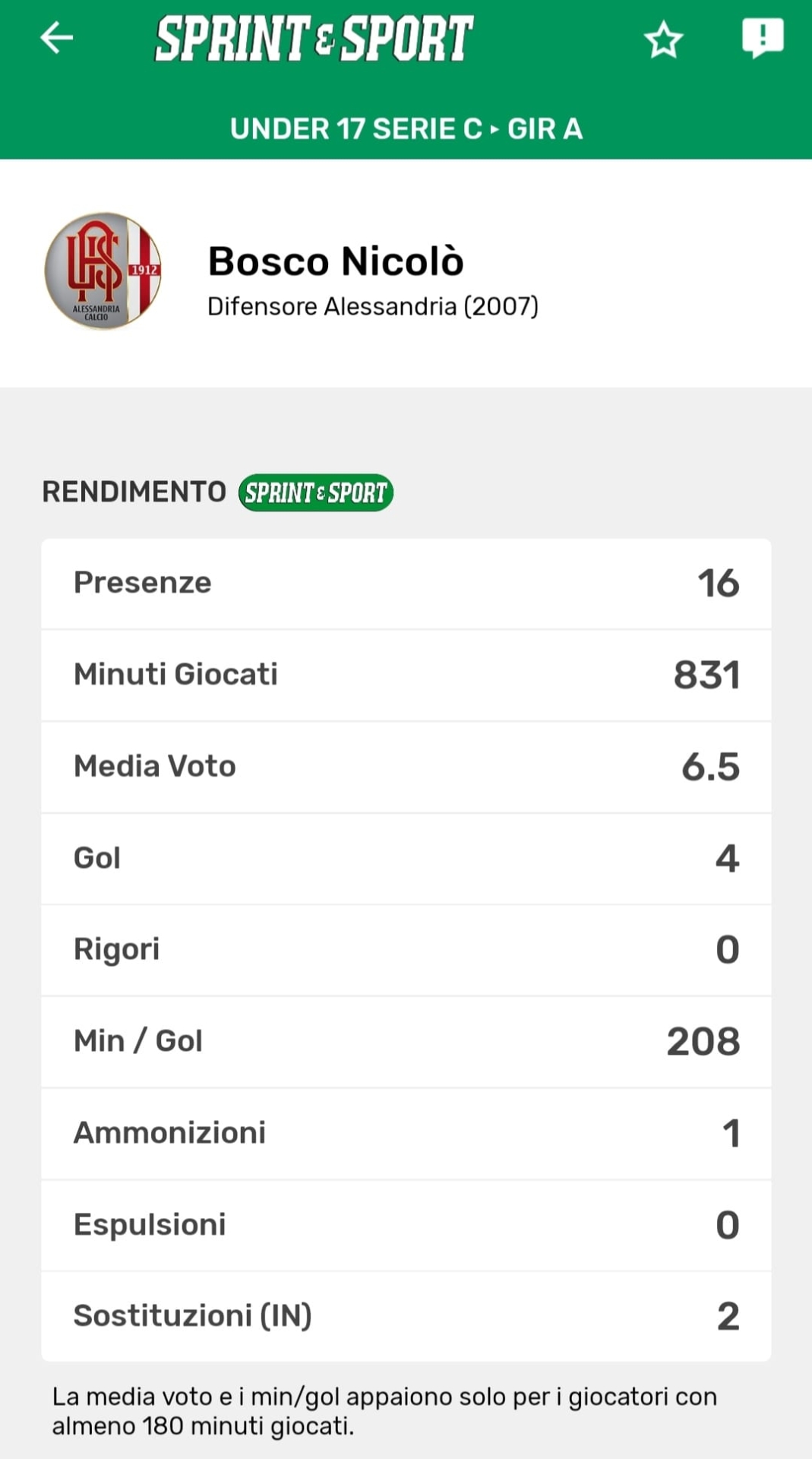Tap the Media Voto row
Image resolution: width=812 pixels, height=1459 pixels.
point(406,767)
